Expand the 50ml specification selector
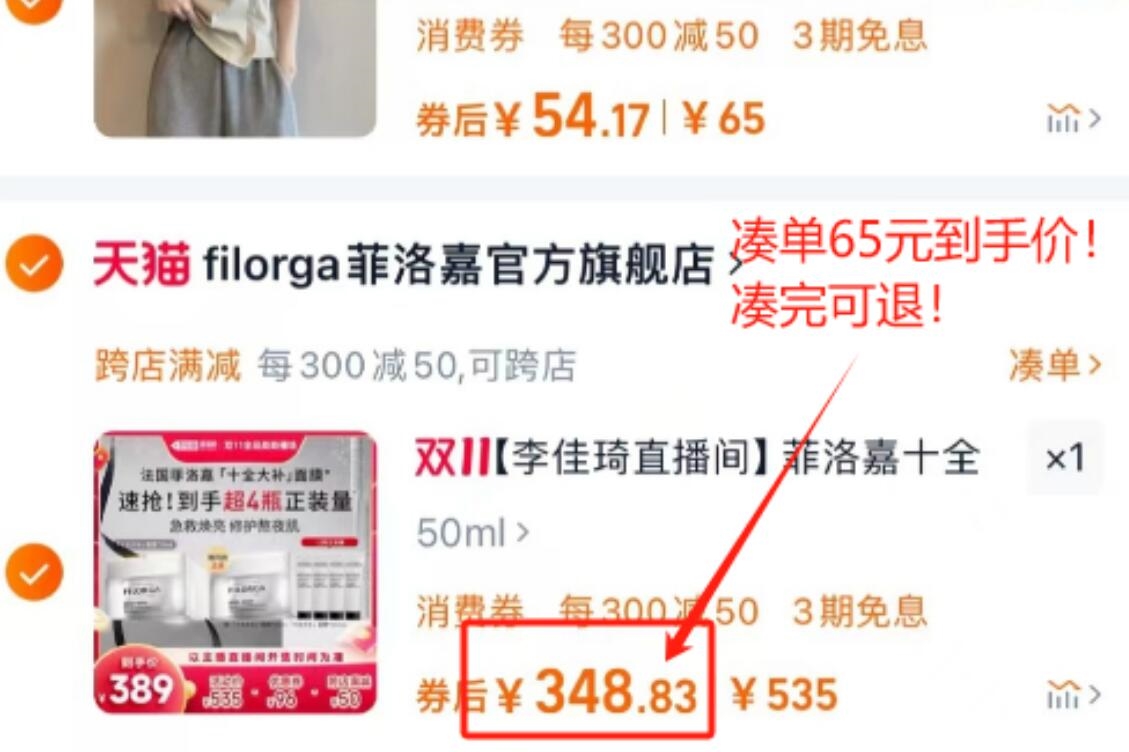Image resolution: width=1129 pixels, height=752 pixels. click(x=472, y=533)
